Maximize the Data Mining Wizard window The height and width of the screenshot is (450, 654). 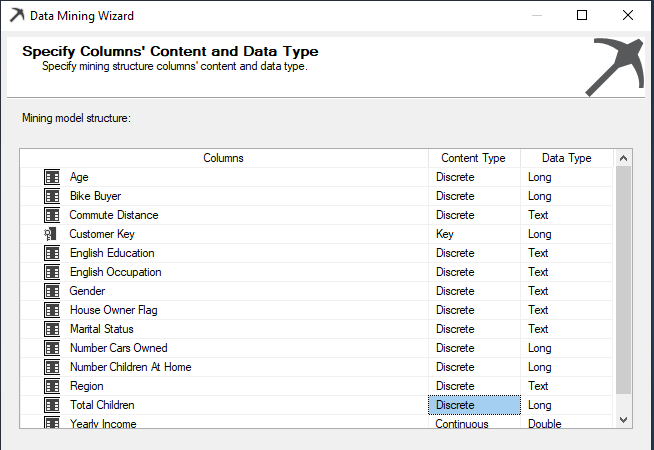coord(582,15)
